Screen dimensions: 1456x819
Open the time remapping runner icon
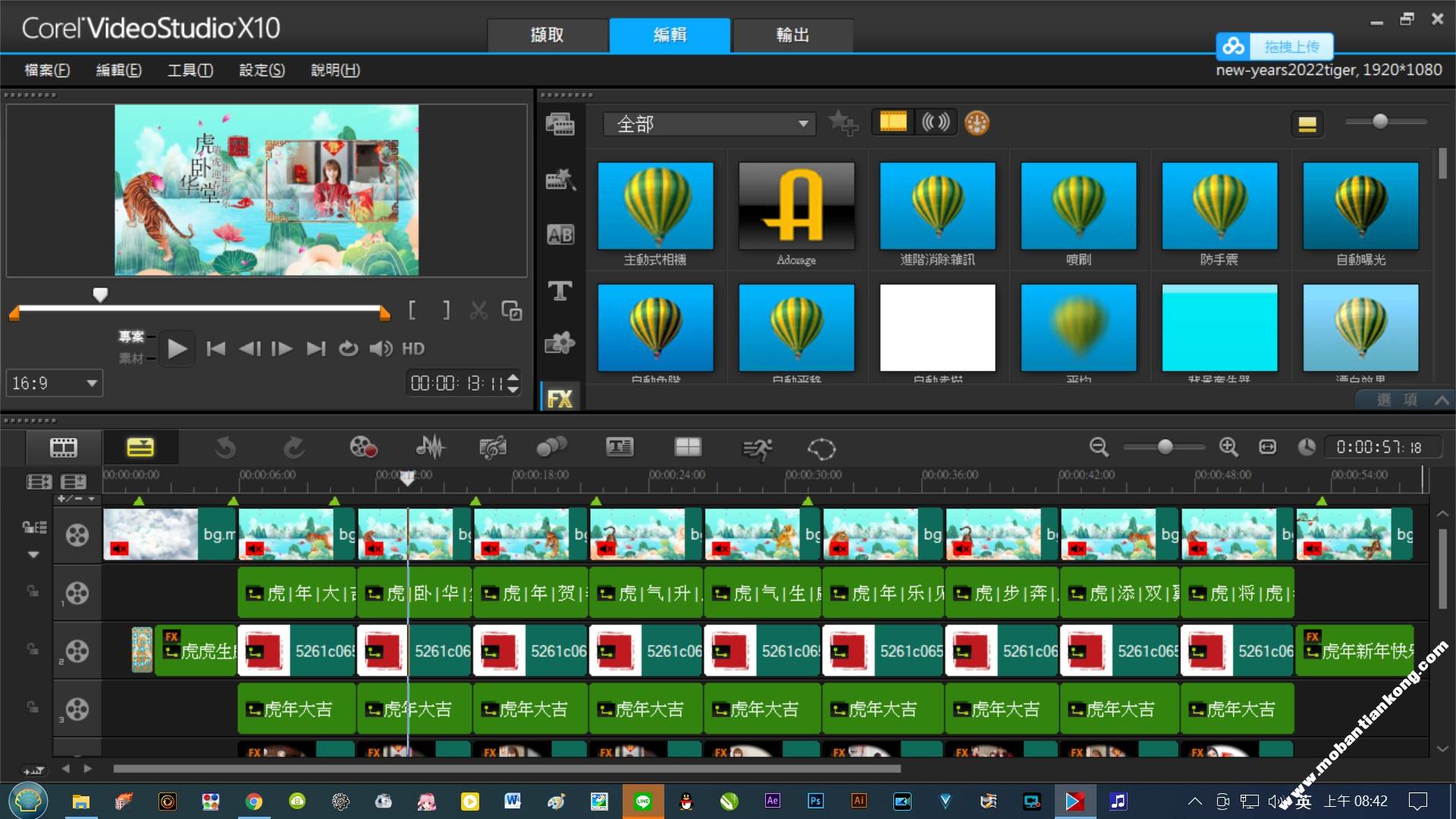click(757, 449)
